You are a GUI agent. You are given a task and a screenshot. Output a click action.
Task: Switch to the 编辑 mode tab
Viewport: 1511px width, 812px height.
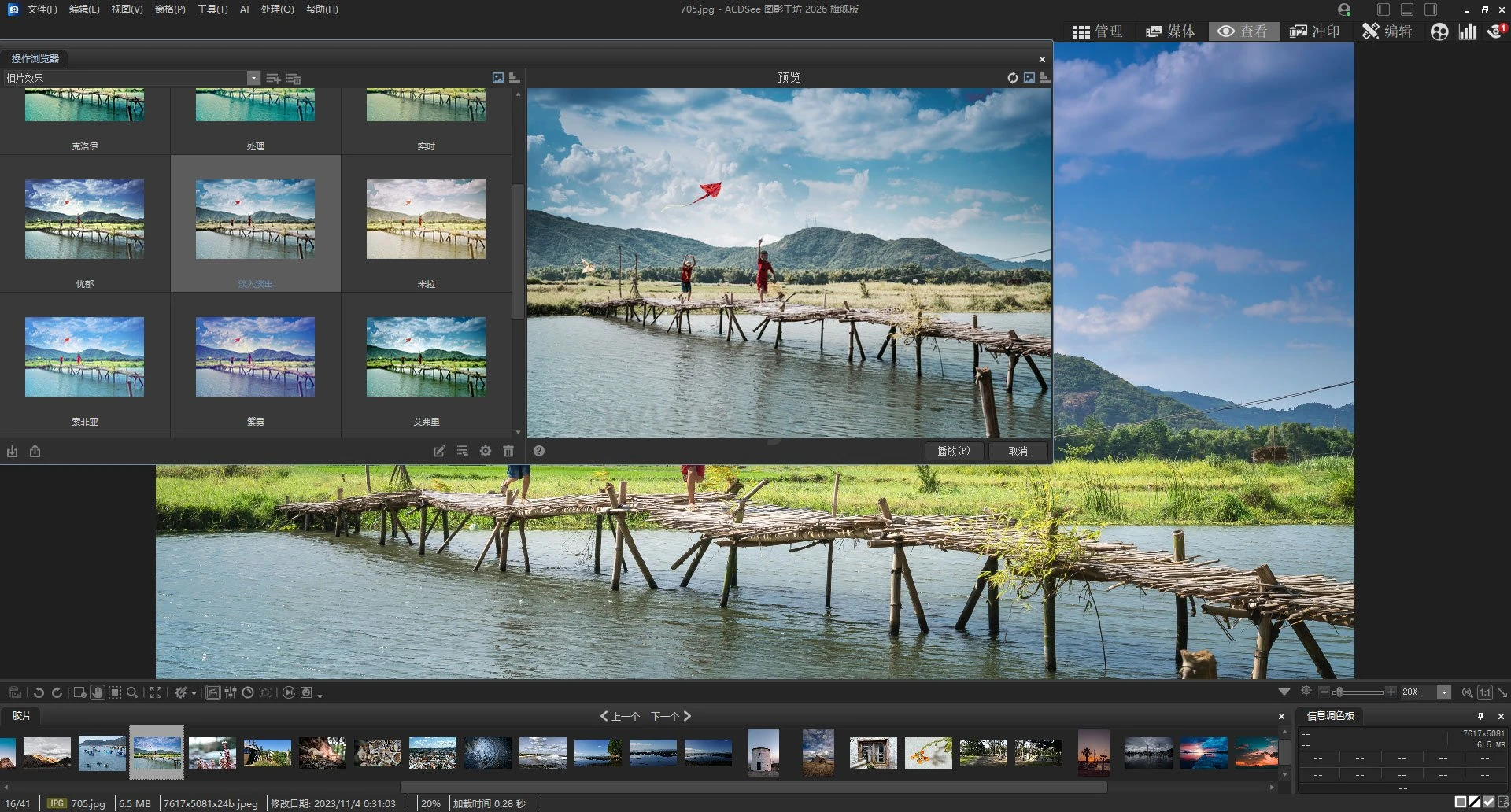point(1387,31)
